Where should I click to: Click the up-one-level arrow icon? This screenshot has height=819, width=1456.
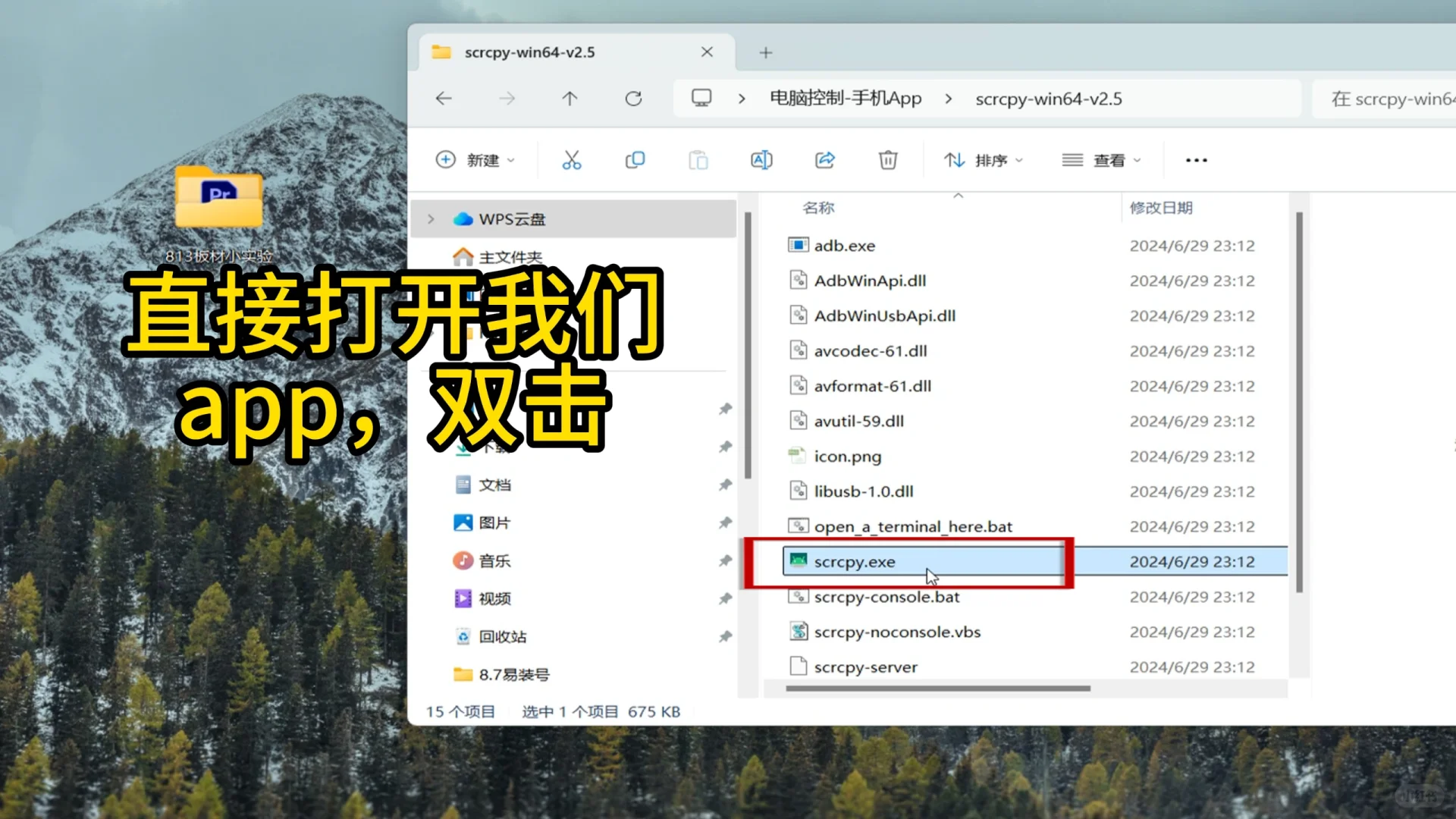pos(570,98)
